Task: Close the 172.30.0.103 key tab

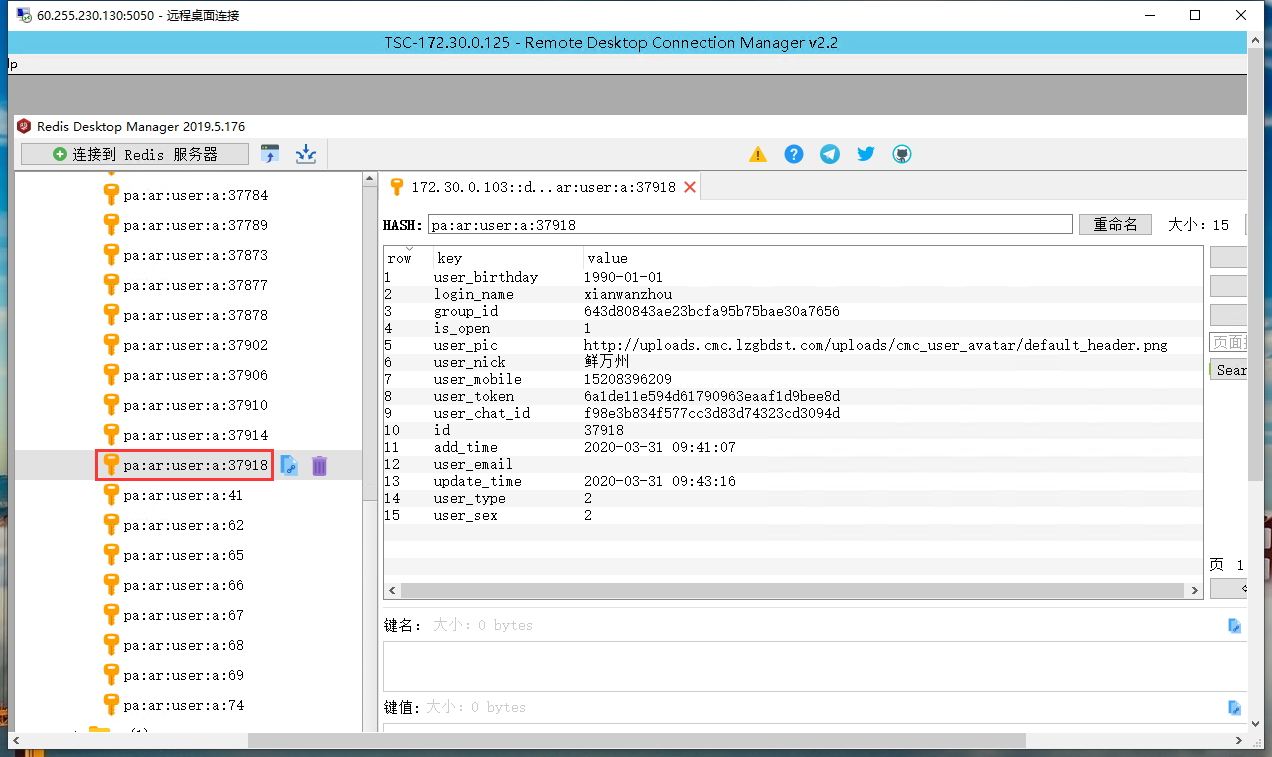Action: click(x=690, y=187)
